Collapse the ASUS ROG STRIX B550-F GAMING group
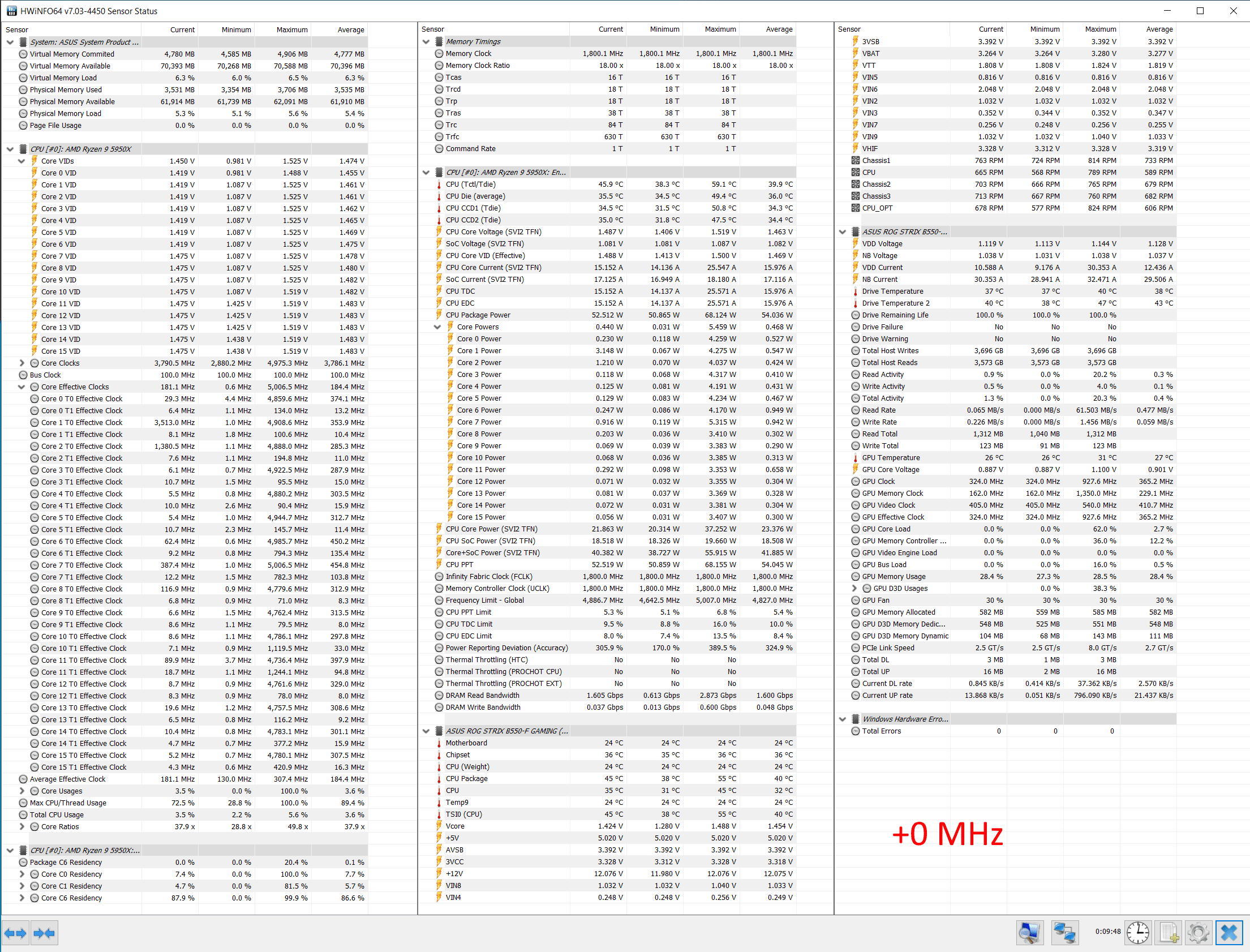This screenshot has width=1250, height=952. 426,731
